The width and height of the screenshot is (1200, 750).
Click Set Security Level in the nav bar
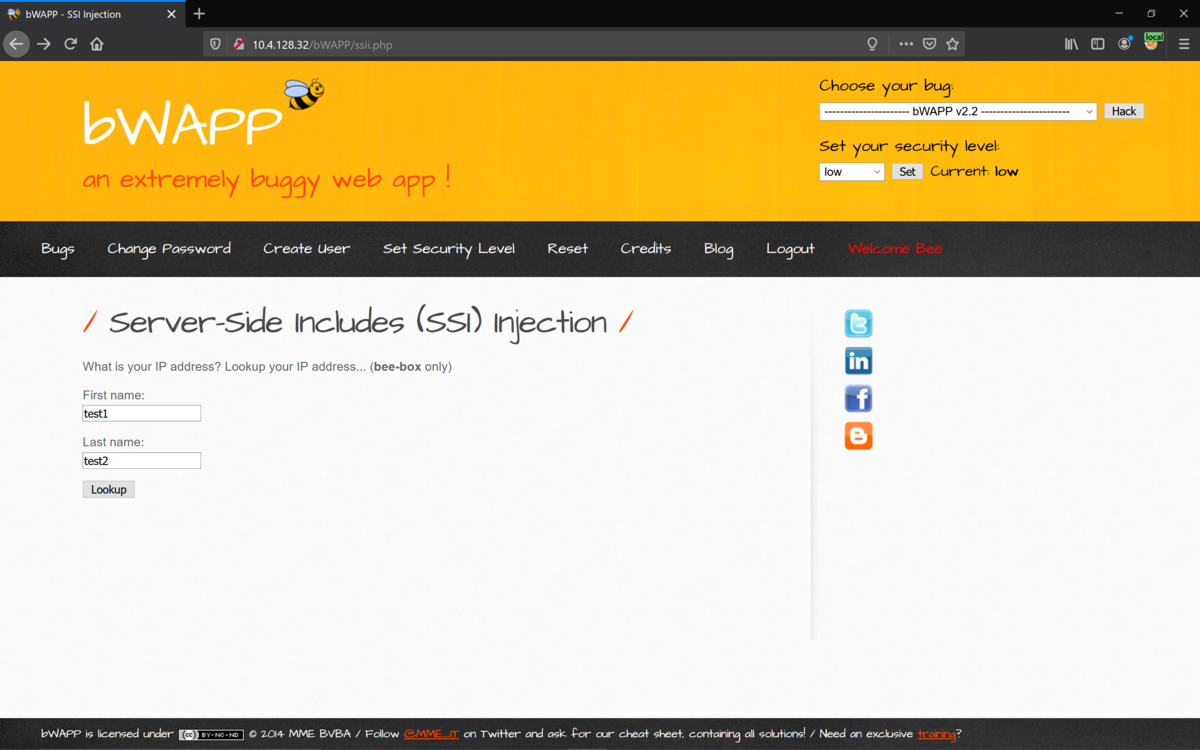pos(449,249)
